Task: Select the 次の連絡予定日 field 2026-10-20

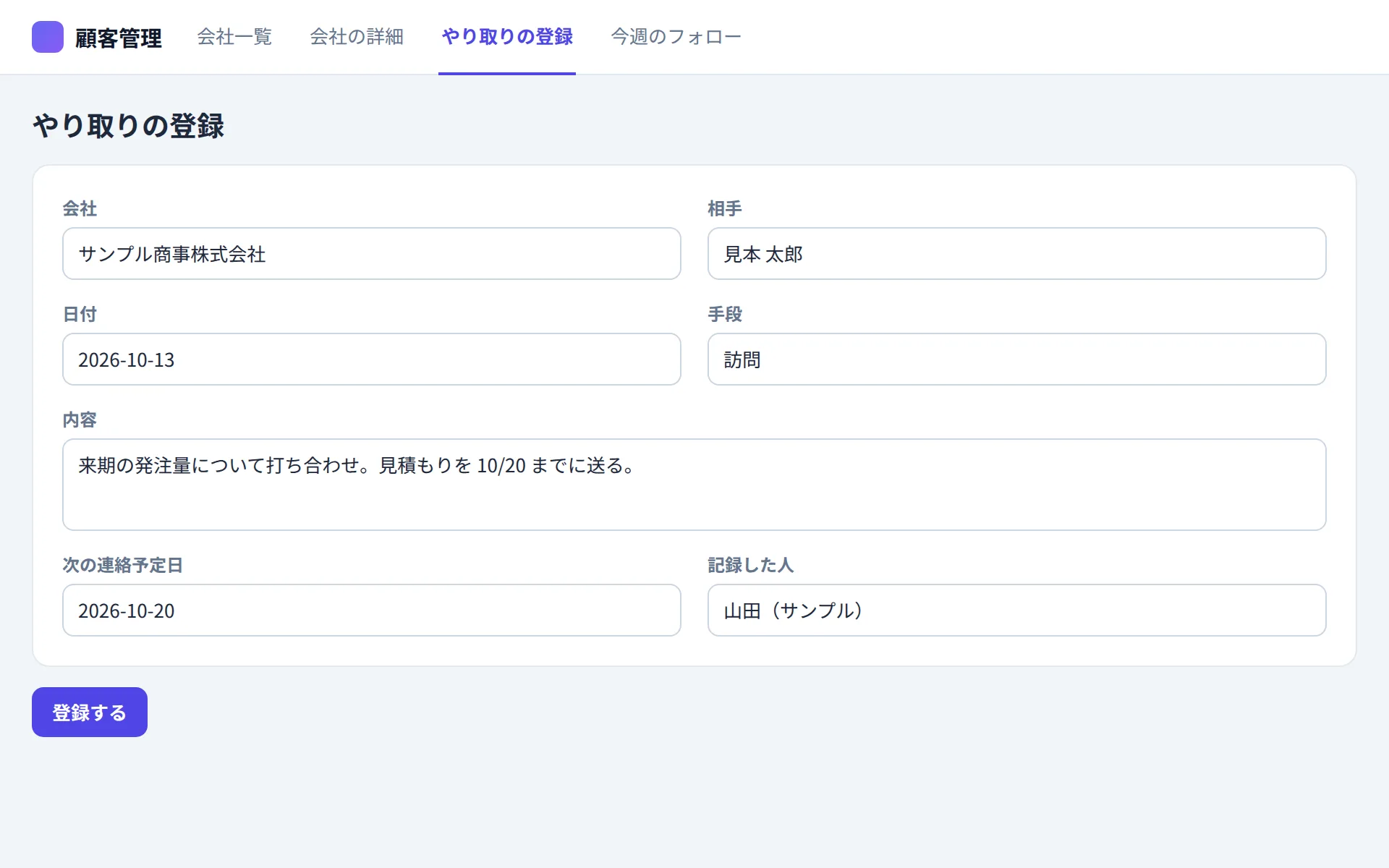Action: pos(372,610)
